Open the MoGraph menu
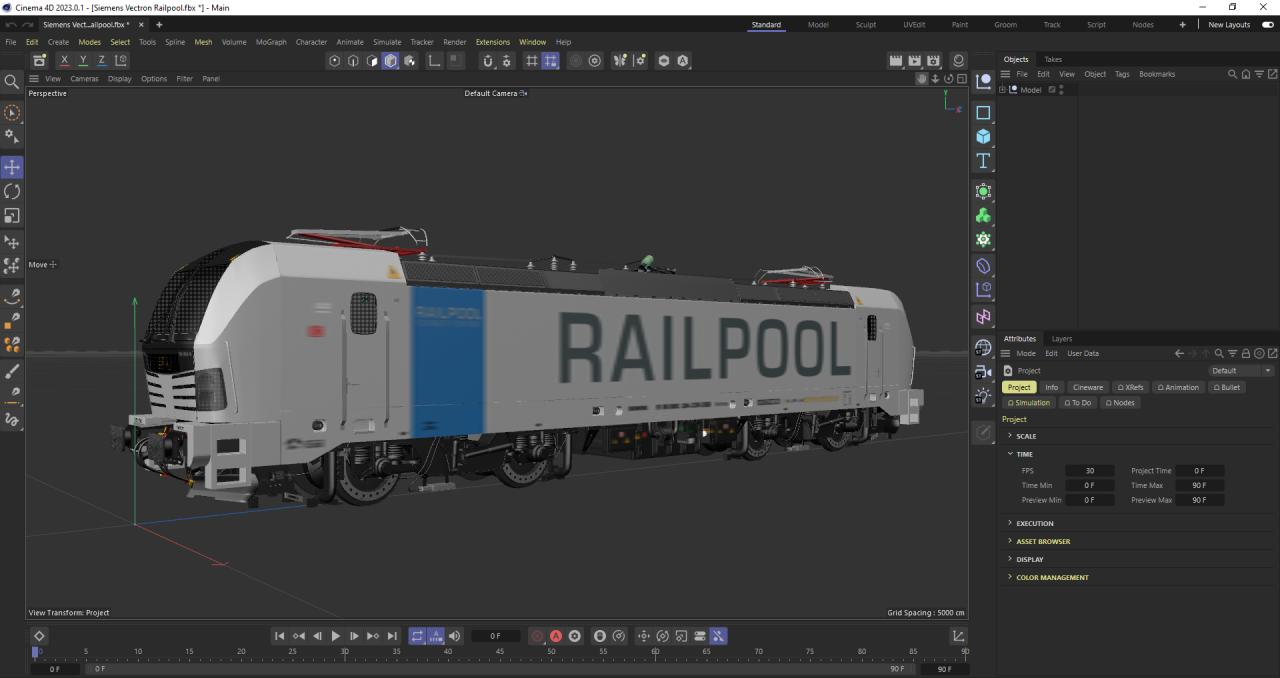 [270, 42]
